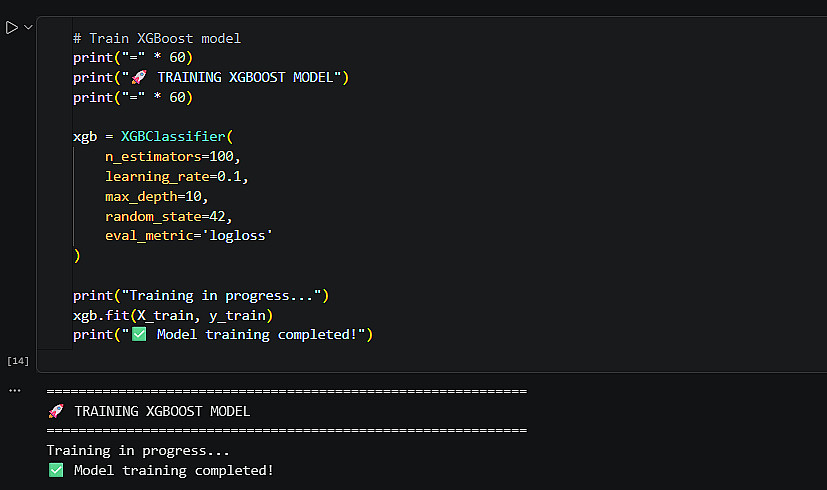Click the green checkmark in the output

55,470
